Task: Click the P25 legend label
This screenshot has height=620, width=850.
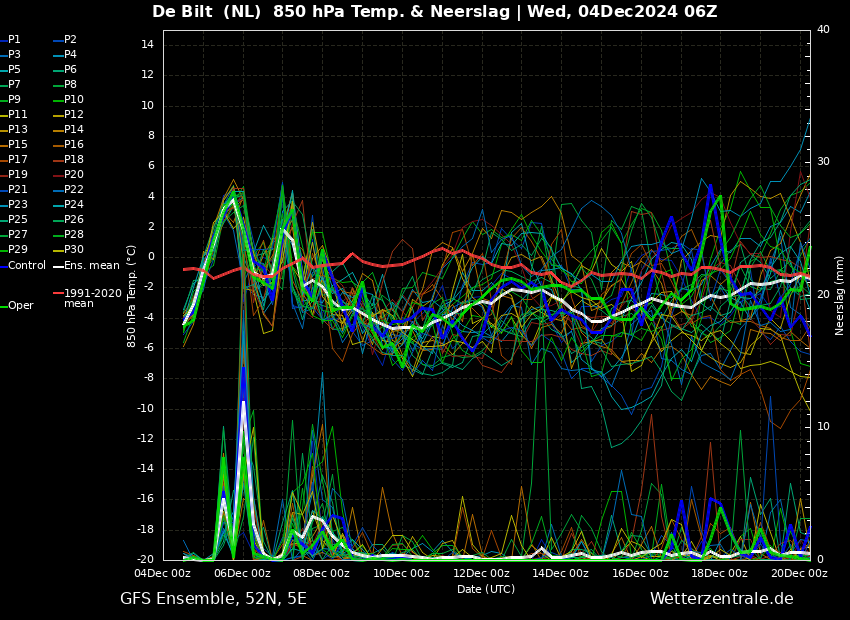Action: [18, 220]
